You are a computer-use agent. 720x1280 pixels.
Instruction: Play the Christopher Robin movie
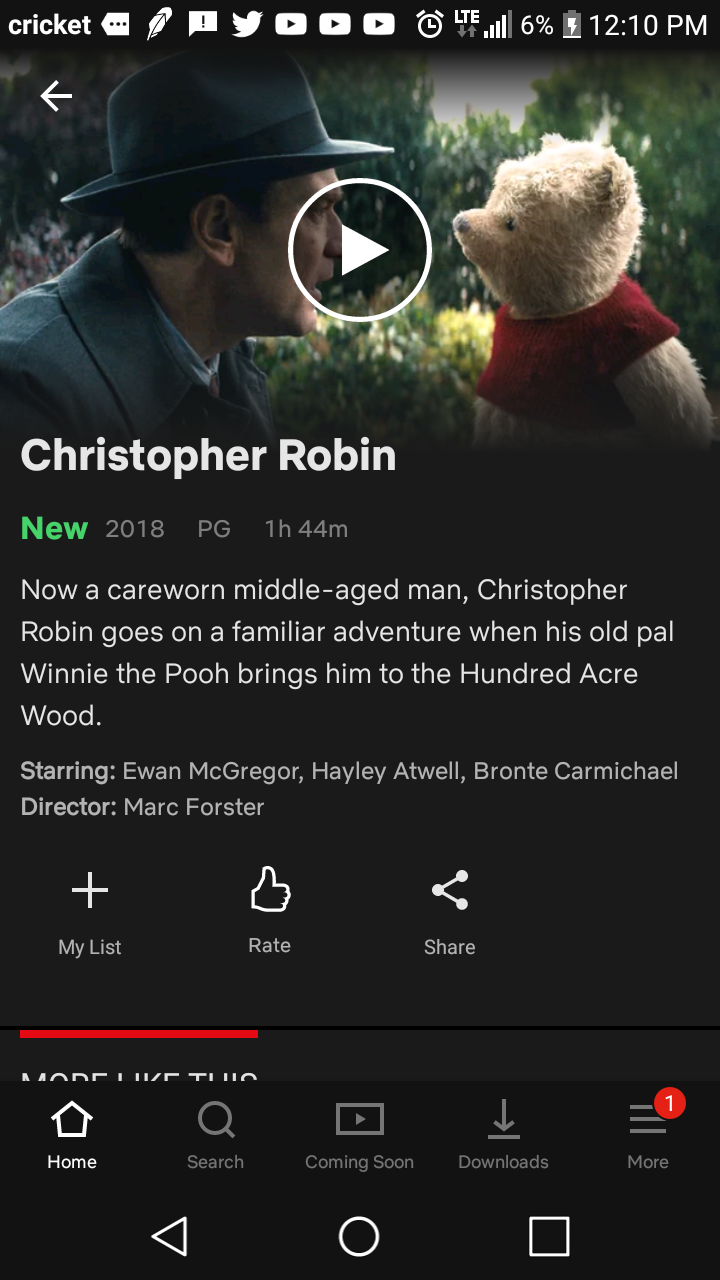click(x=360, y=250)
